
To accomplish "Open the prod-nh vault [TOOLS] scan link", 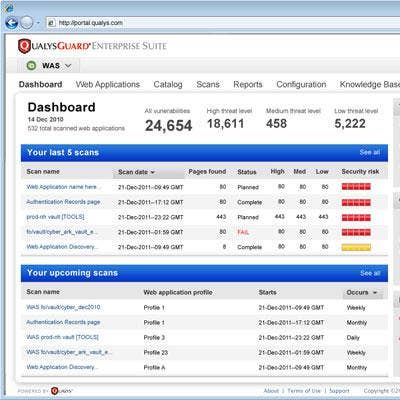I will pyautogui.click(x=55, y=217).
